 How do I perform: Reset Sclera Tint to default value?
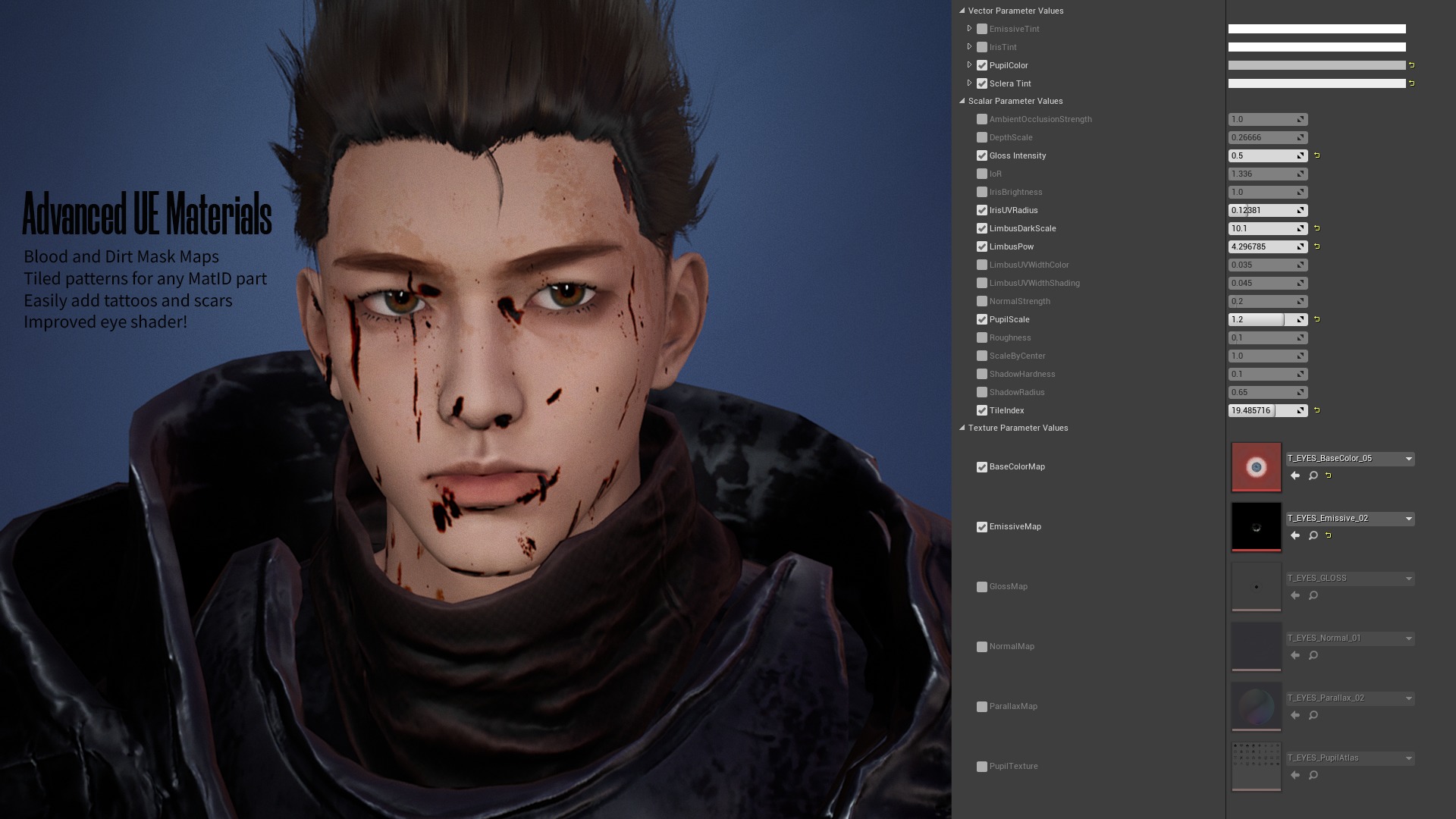pos(1412,83)
